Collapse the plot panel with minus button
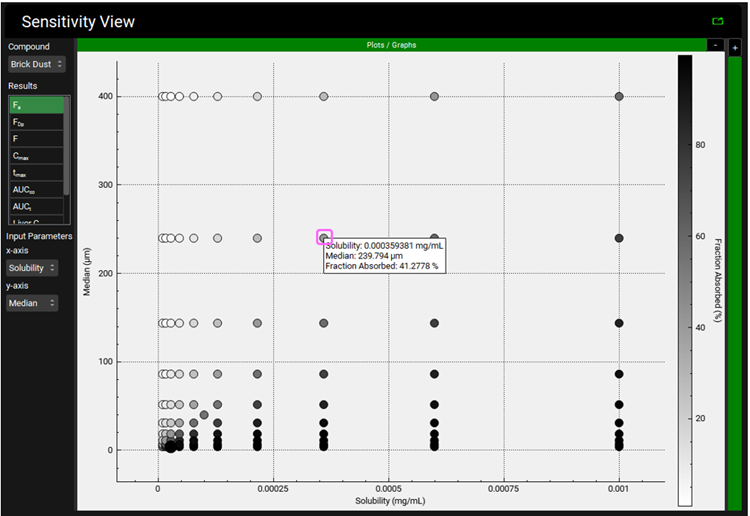The height and width of the screenshot is (516, 750). 715,45
